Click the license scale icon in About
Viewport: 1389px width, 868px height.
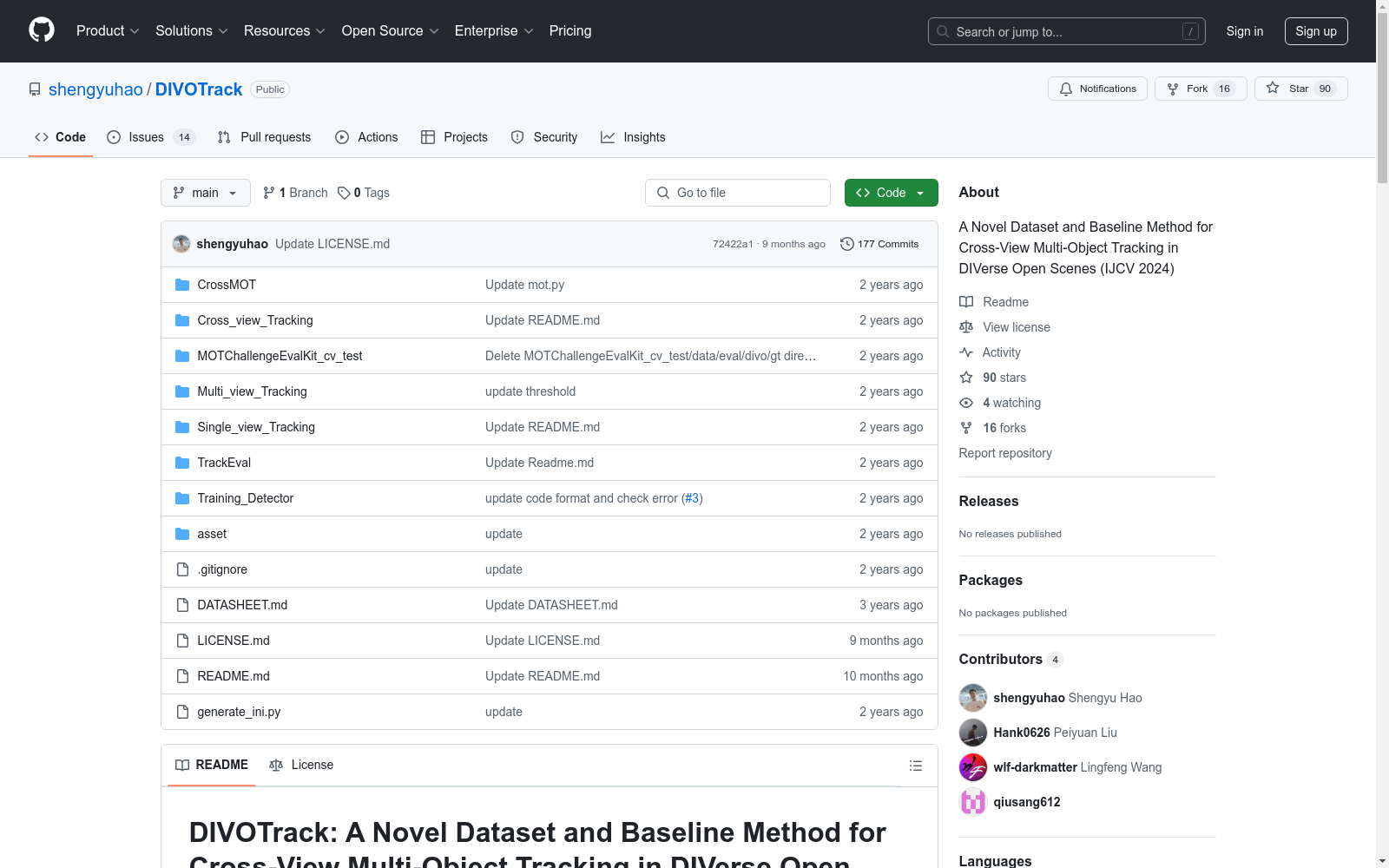coord(966,327)
